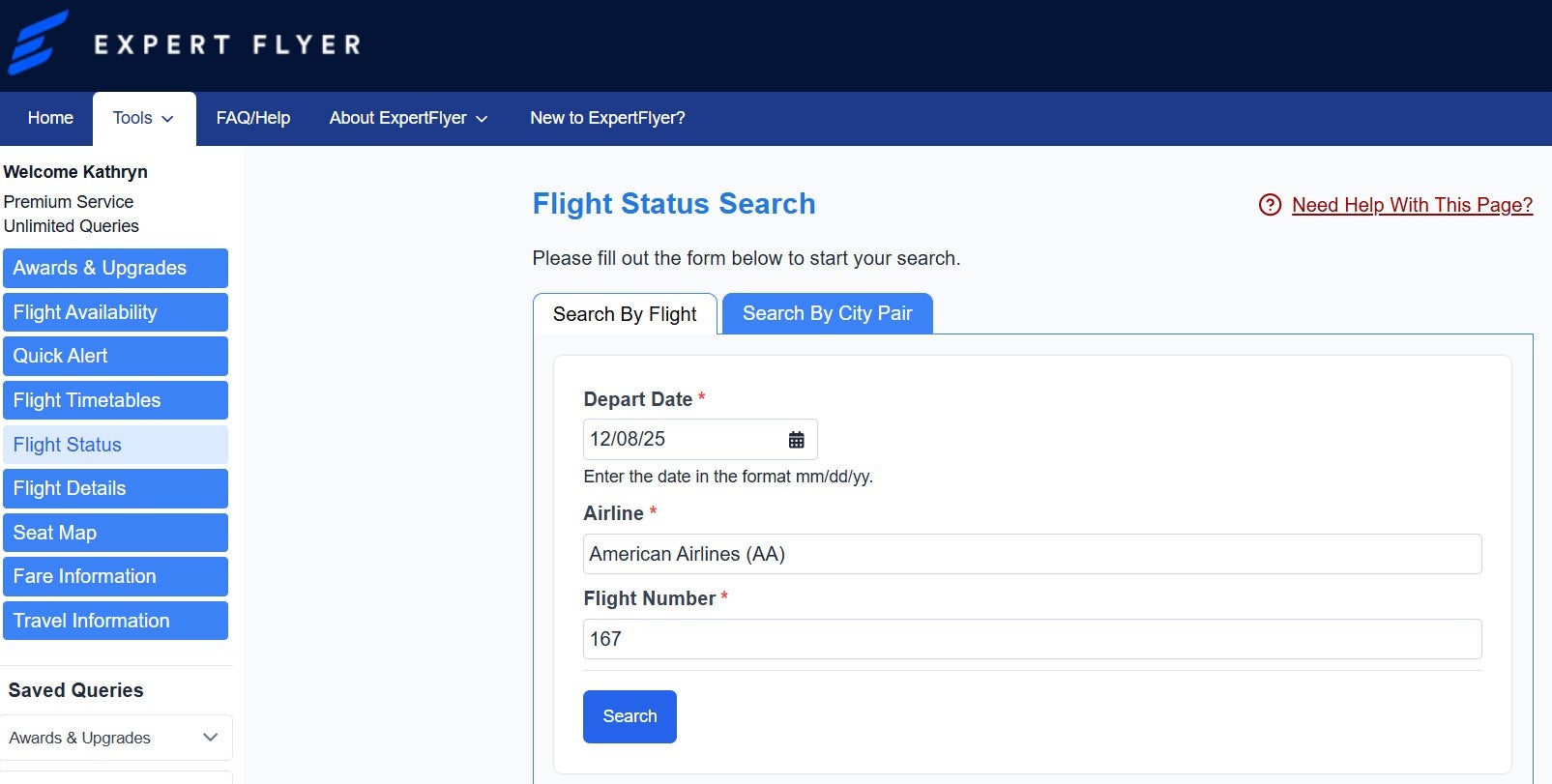
Task: Navigate to New to ExpertFlyer?
Action: tap(607, 118)
